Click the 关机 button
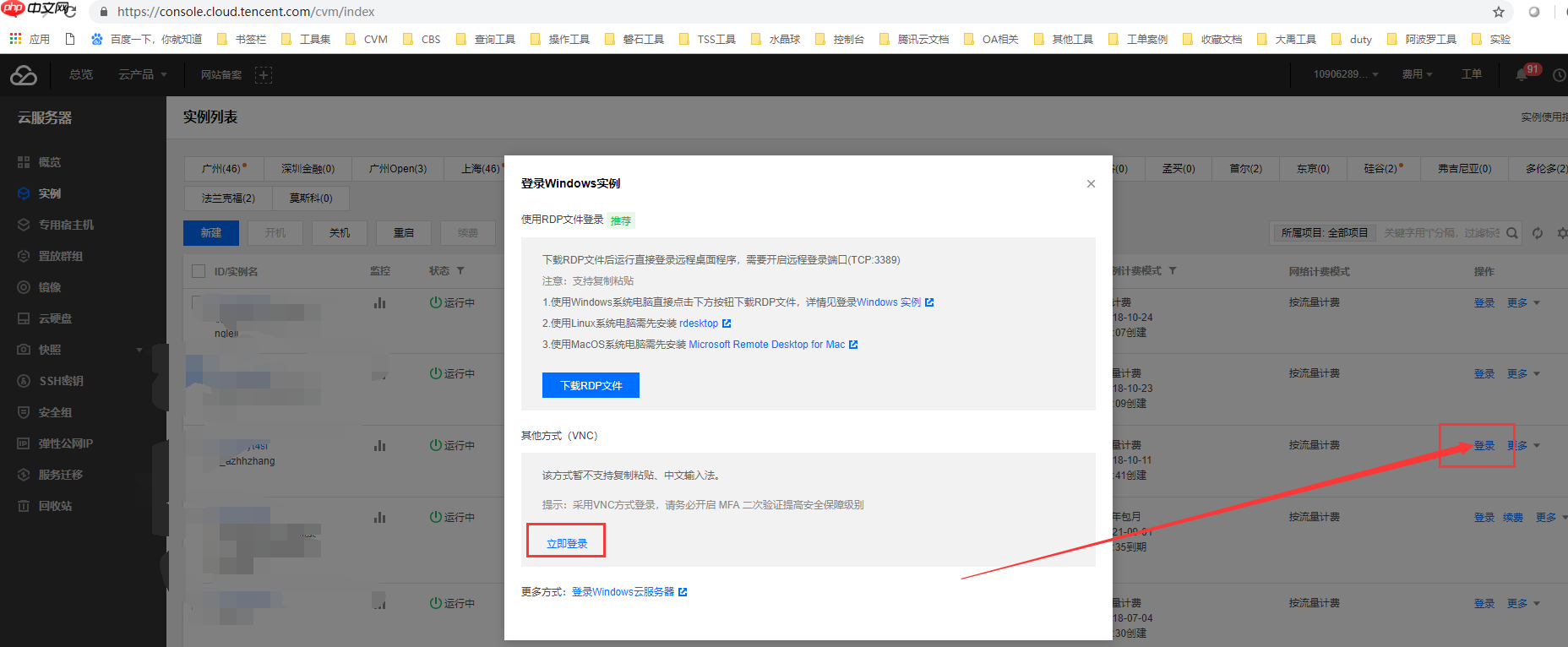This screenshot has width=1568, height=647. coord(340,233)
